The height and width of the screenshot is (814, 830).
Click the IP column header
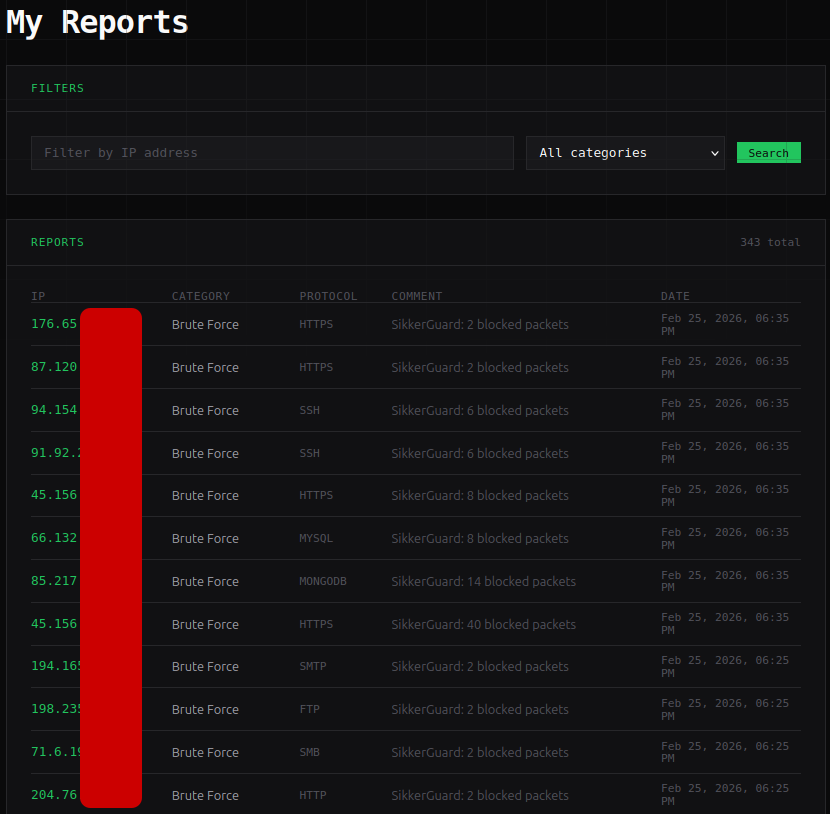click(37, 296)
